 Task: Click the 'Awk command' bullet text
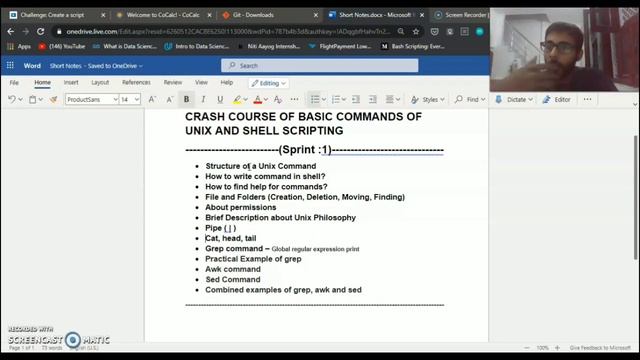tap(233, 269)
